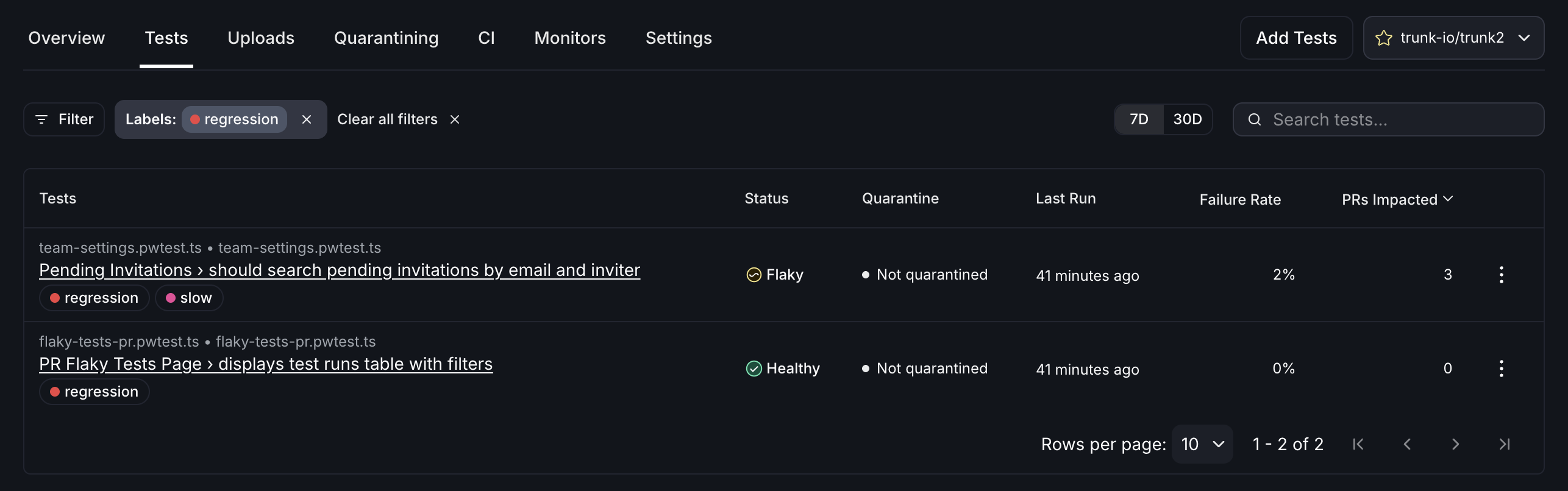
Task: Open the kebab menu for Pending Invitations test
Action: (x=1502, y=275)
